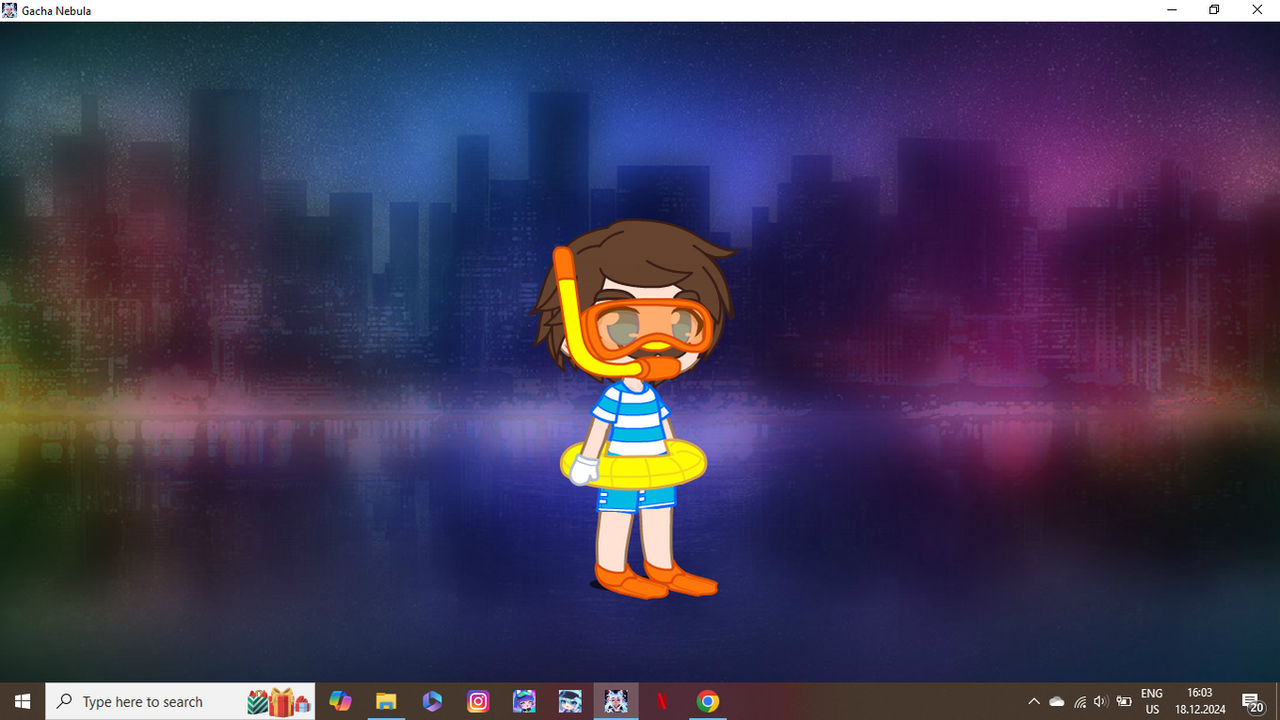Check the battery status tray icon
This screenshot has width=1280, height=720.
tap(1124, 701)
